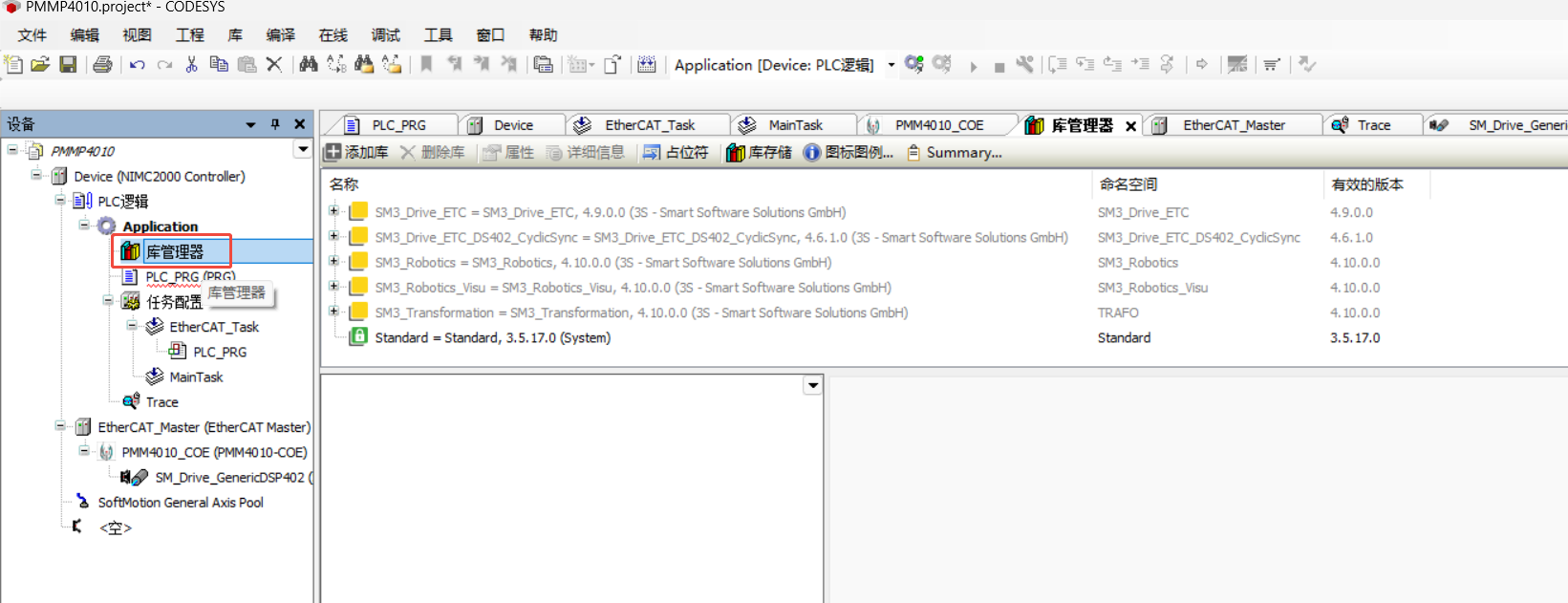The image size is (1568, 603).
Task: Select SoftMotion General Axis Pool node
Action: click(x=181, y=503)
